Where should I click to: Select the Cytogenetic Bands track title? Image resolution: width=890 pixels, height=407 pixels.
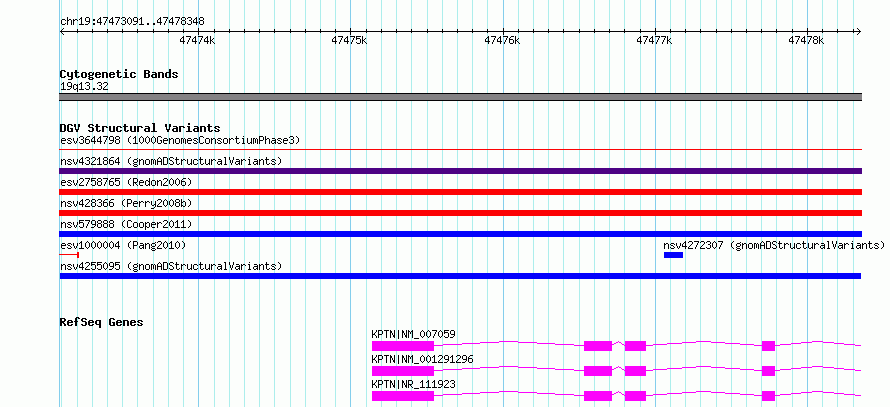click(x=119, y=74)
